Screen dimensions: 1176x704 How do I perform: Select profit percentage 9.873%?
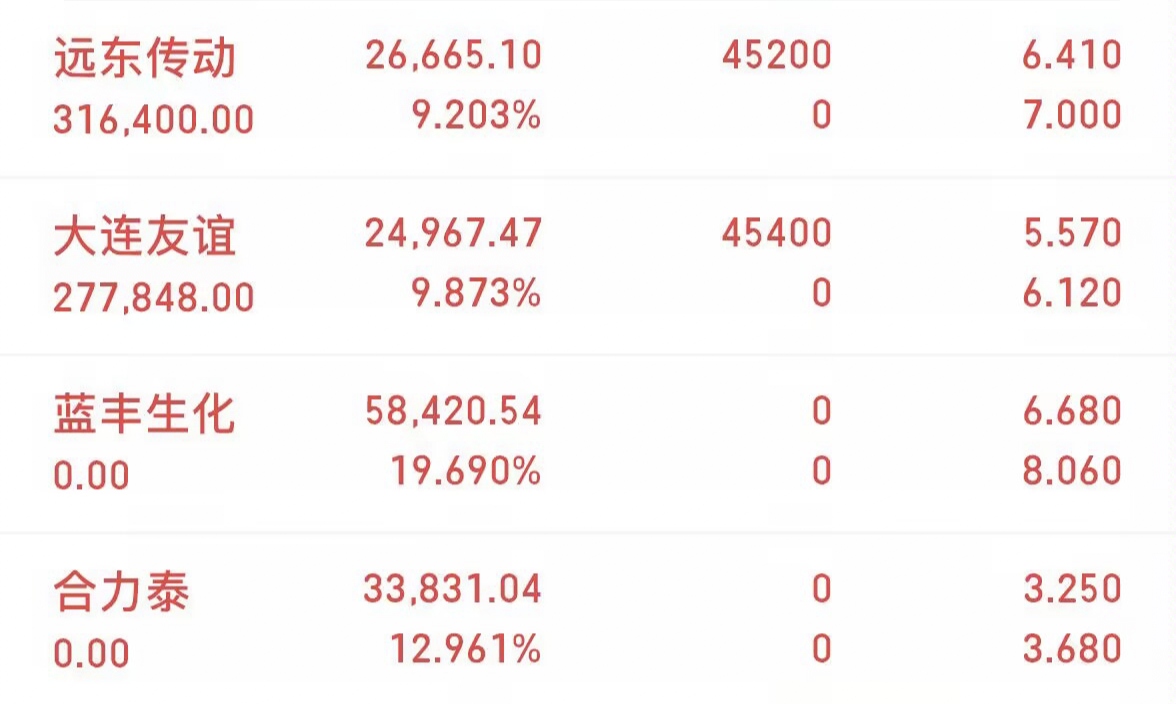476,292
